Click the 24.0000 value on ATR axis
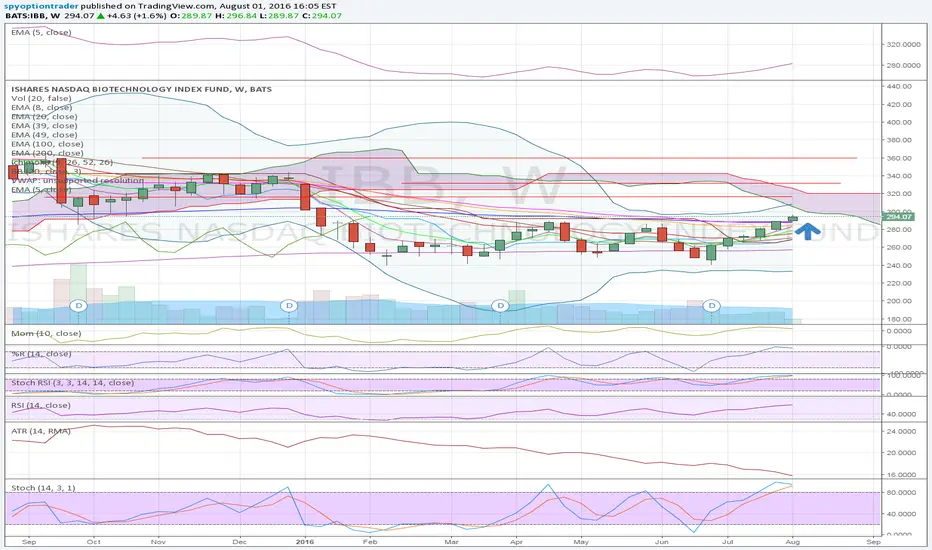Image resolution: width=932 pixels, height=550 pixels. point(902,432)
